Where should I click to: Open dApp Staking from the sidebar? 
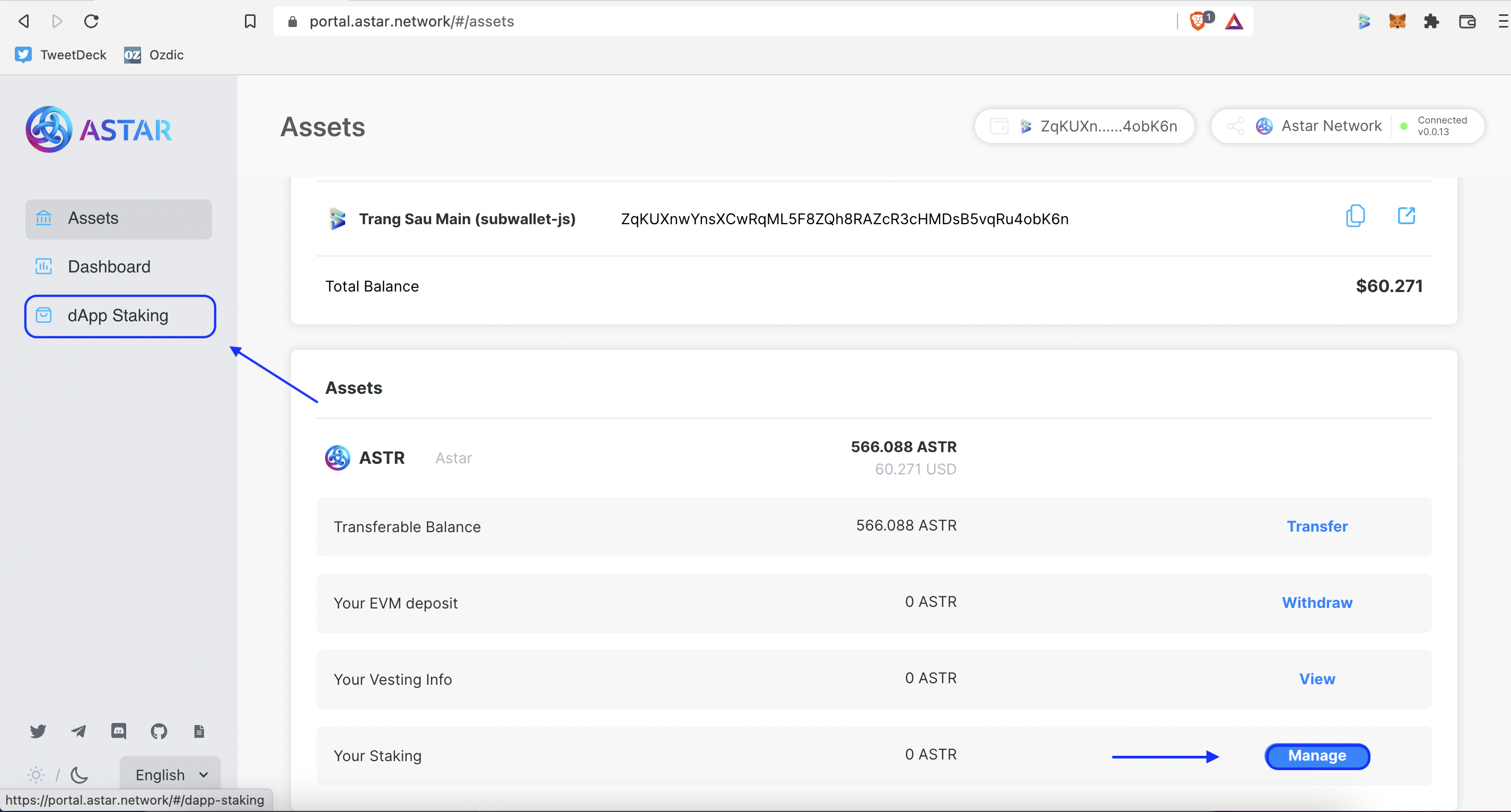120,316
